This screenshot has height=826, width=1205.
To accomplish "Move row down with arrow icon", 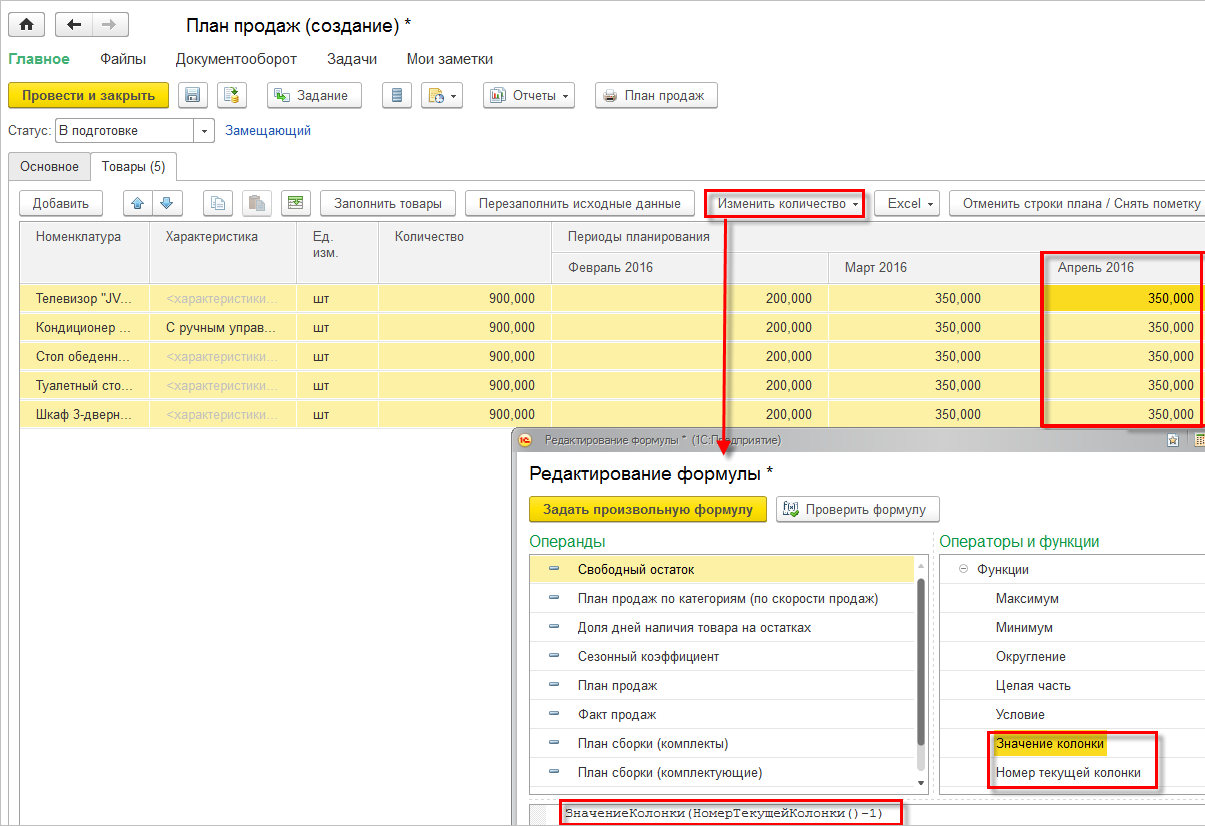I will point(166,203).
